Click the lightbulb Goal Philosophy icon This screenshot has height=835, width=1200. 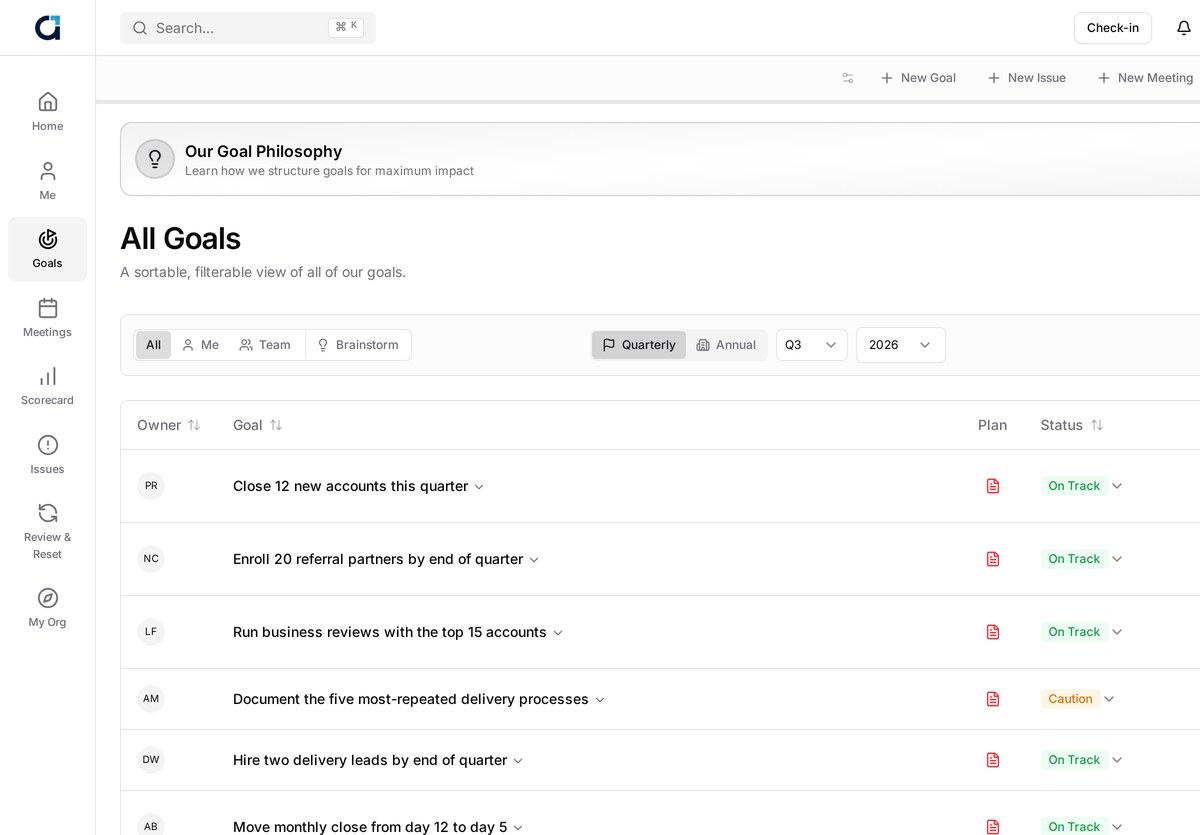tap(155, 159)
